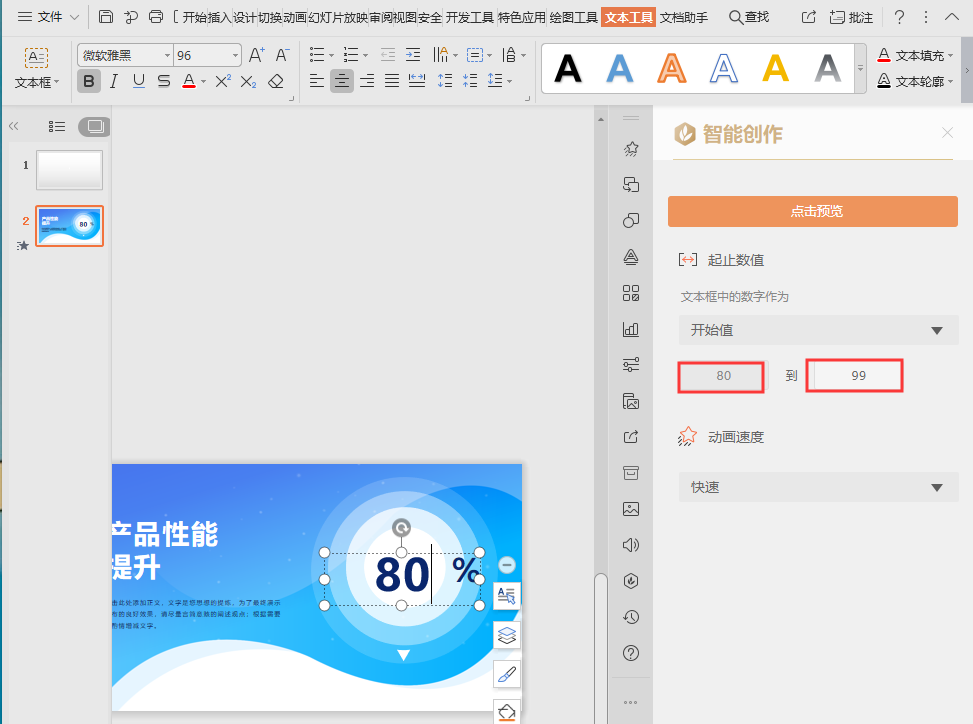Screen dimensions: 973x724
Task: Click rotate handle above text box
Action: [x=401, y=528]
